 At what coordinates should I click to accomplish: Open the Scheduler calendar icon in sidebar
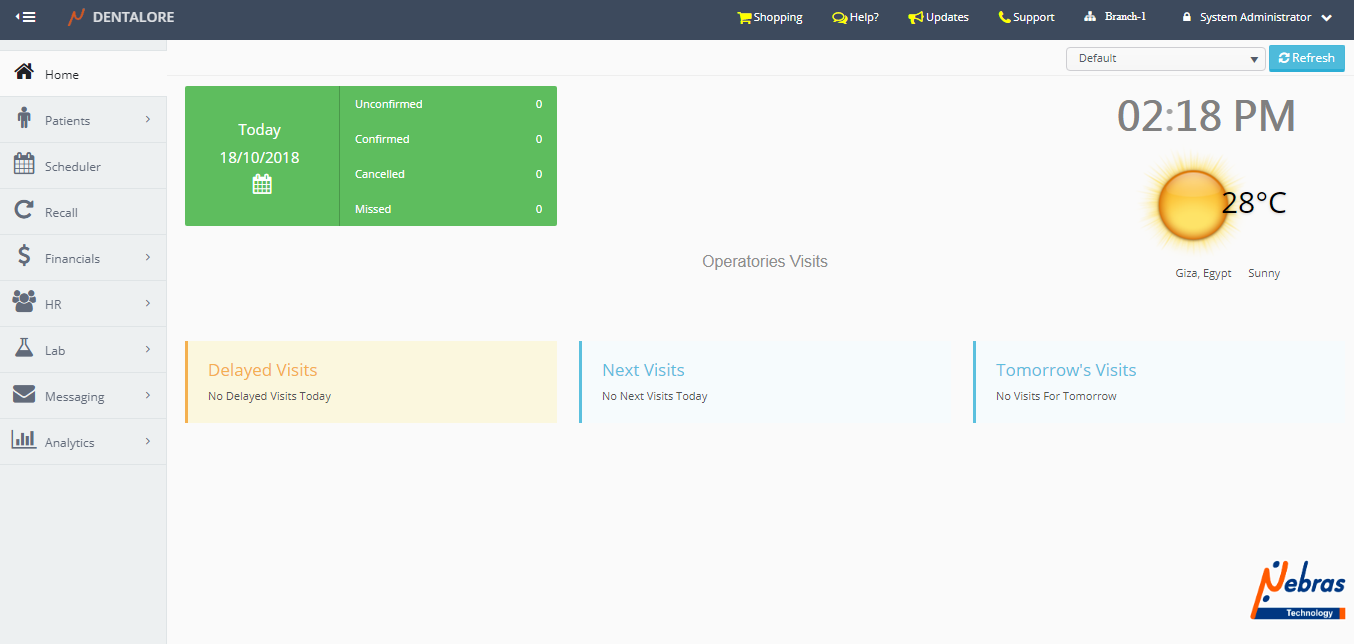tap(24, 165)
